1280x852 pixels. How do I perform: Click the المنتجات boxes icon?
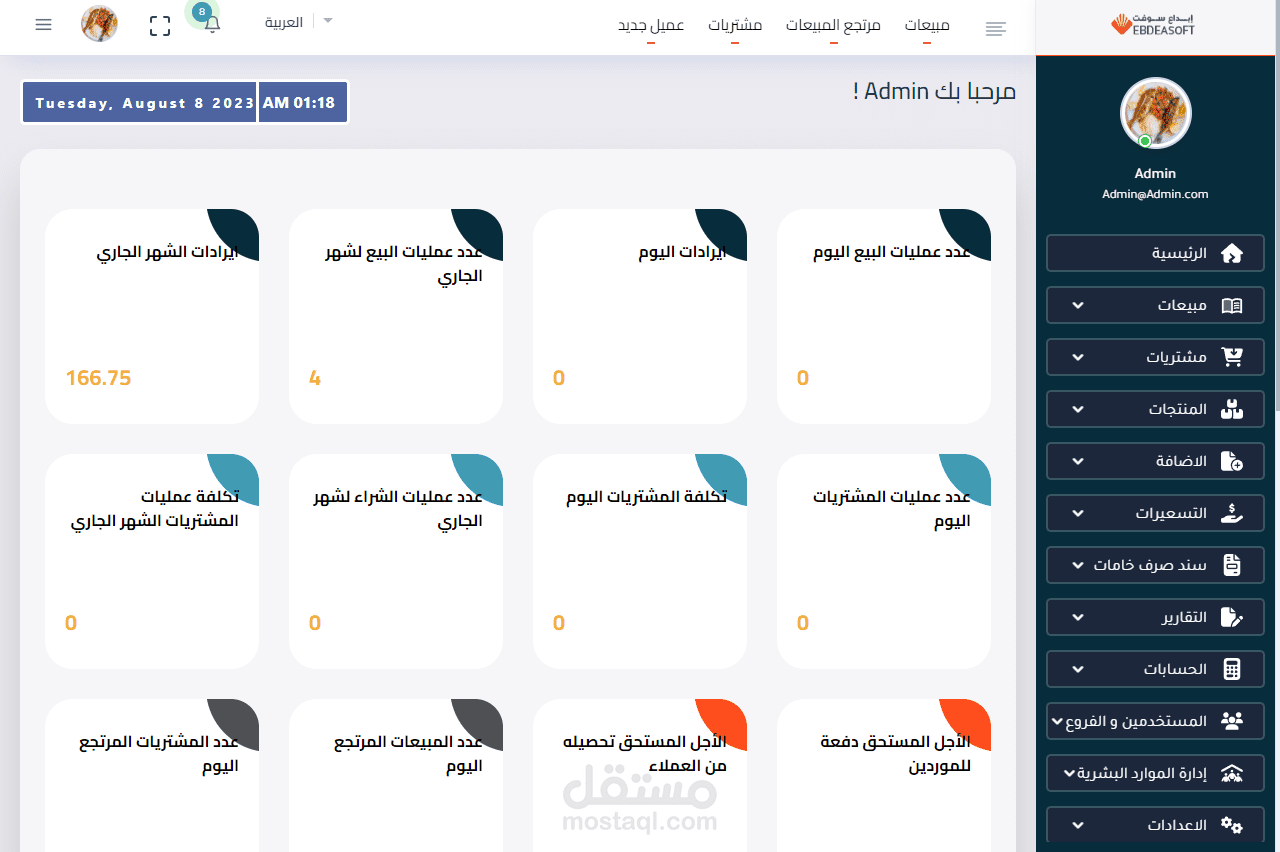[x=1232, y=409]
